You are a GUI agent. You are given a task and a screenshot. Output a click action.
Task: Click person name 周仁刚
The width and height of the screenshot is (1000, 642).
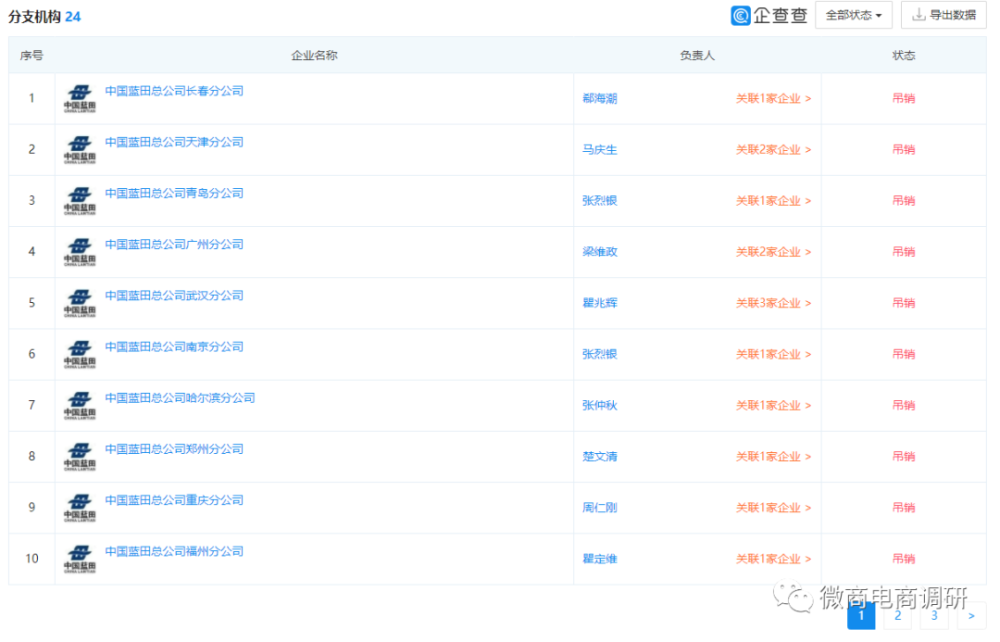(x=599, y=508)
